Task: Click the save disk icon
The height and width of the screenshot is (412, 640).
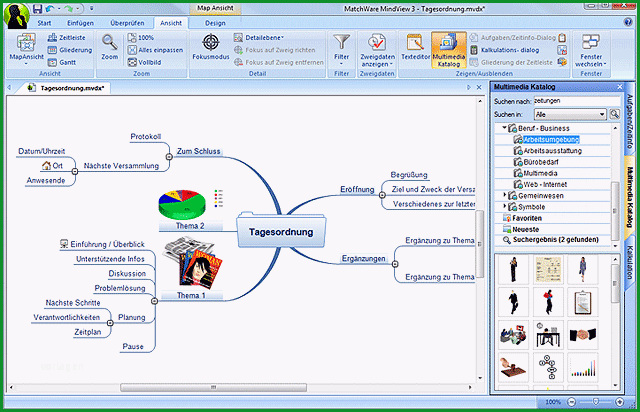Action: 38,8
